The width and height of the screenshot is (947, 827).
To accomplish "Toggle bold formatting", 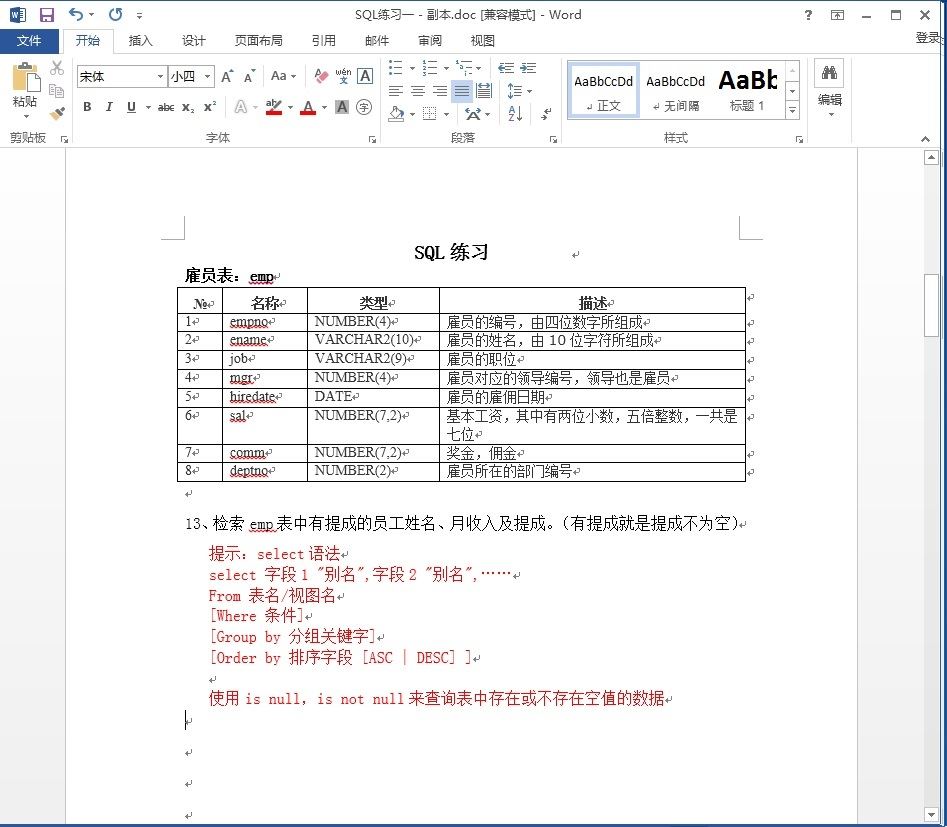I will pyautogui.click(x=87, y=107).
